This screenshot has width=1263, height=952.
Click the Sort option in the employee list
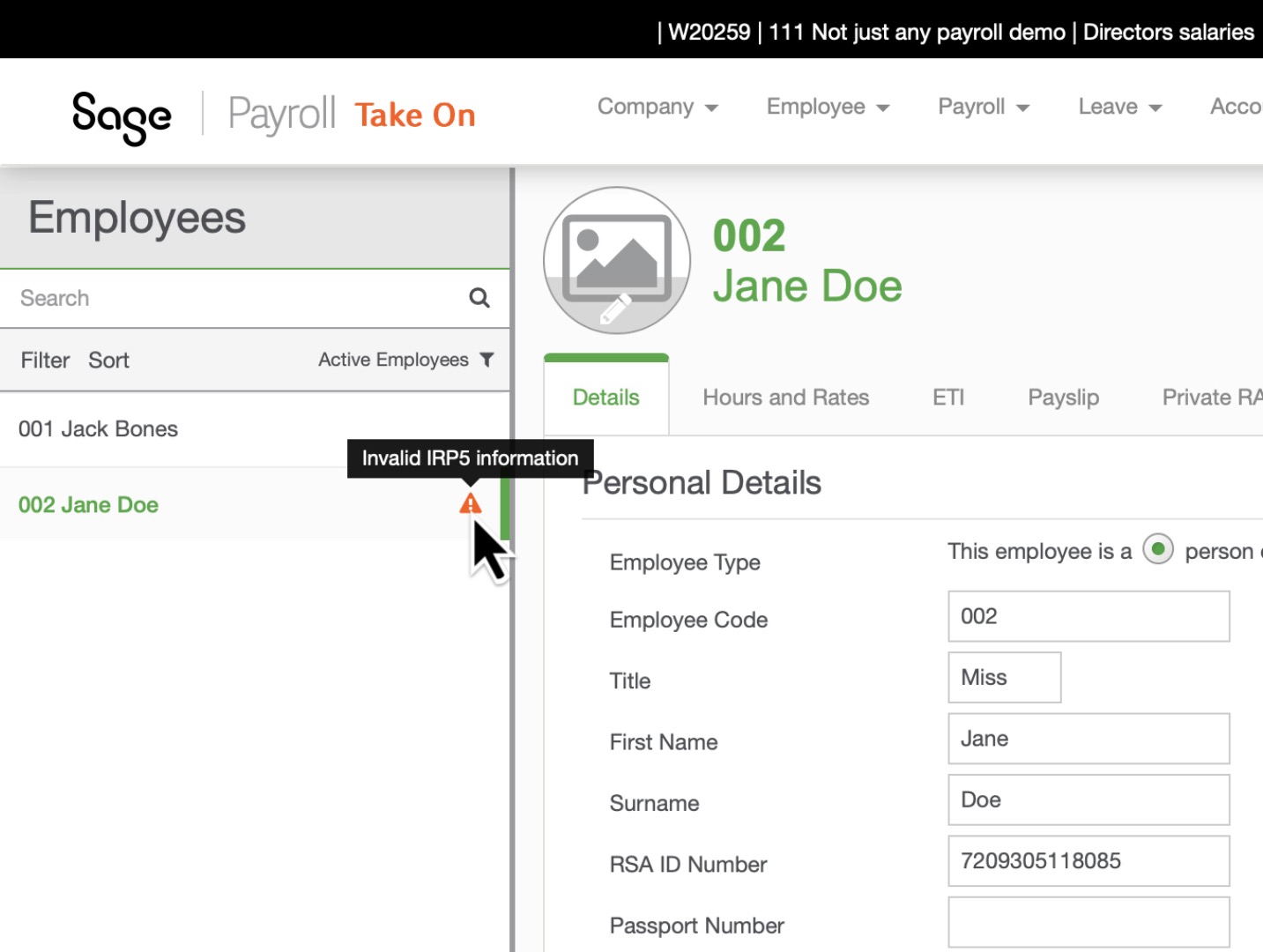pos(108,360)
